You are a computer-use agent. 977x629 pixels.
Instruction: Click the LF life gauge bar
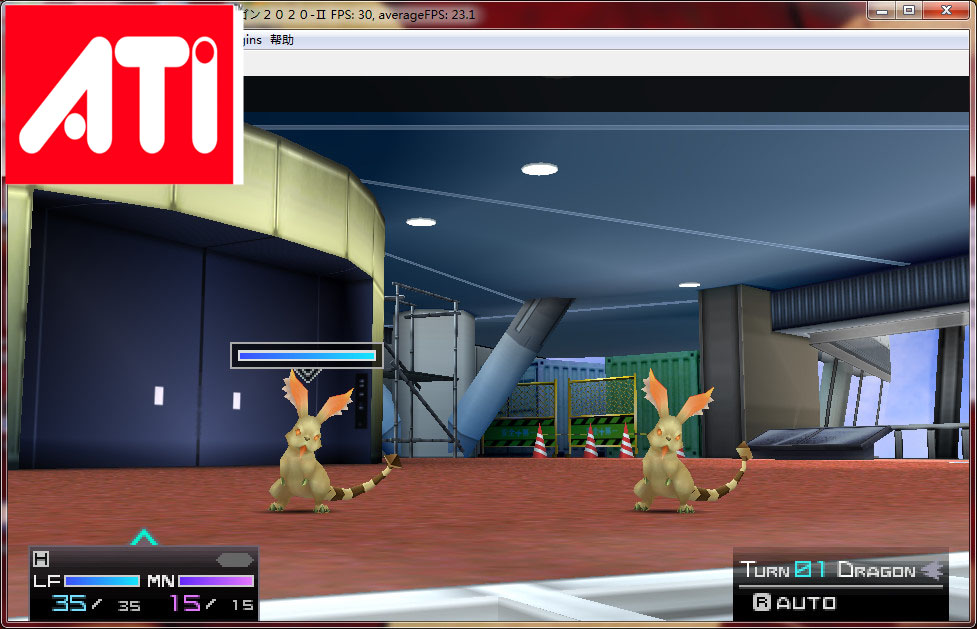[x=102, y=581]
